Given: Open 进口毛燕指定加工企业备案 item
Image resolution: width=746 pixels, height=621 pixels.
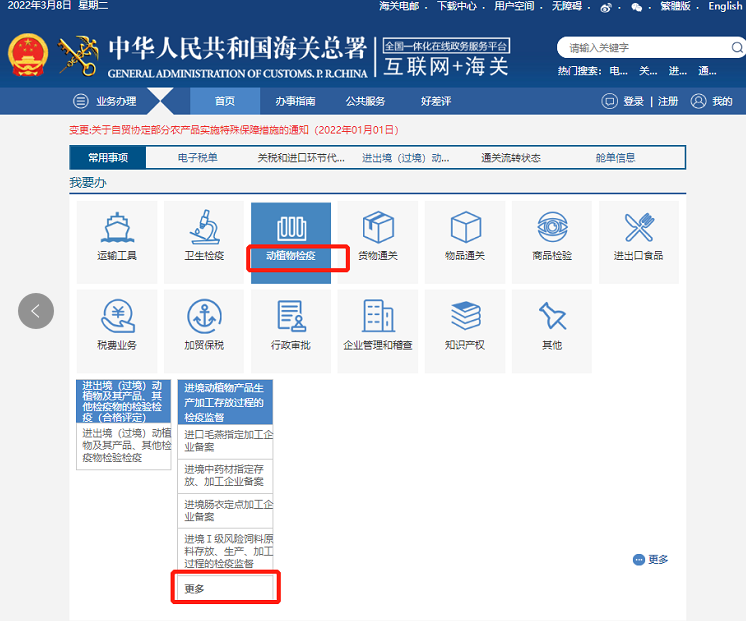Looking at the screenshot, I should pyautogui.click(x=226, y=441).
